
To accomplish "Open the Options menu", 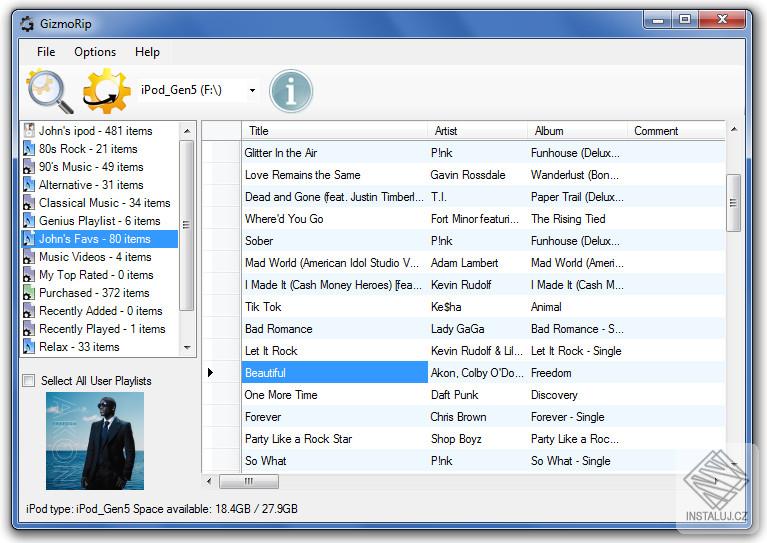I will [x=95, y=52].
